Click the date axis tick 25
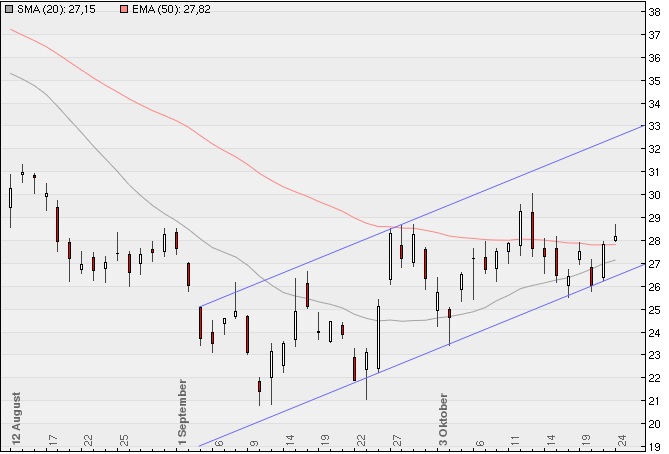The height and width of the screenshot is (454, 669). pos(124,440)
